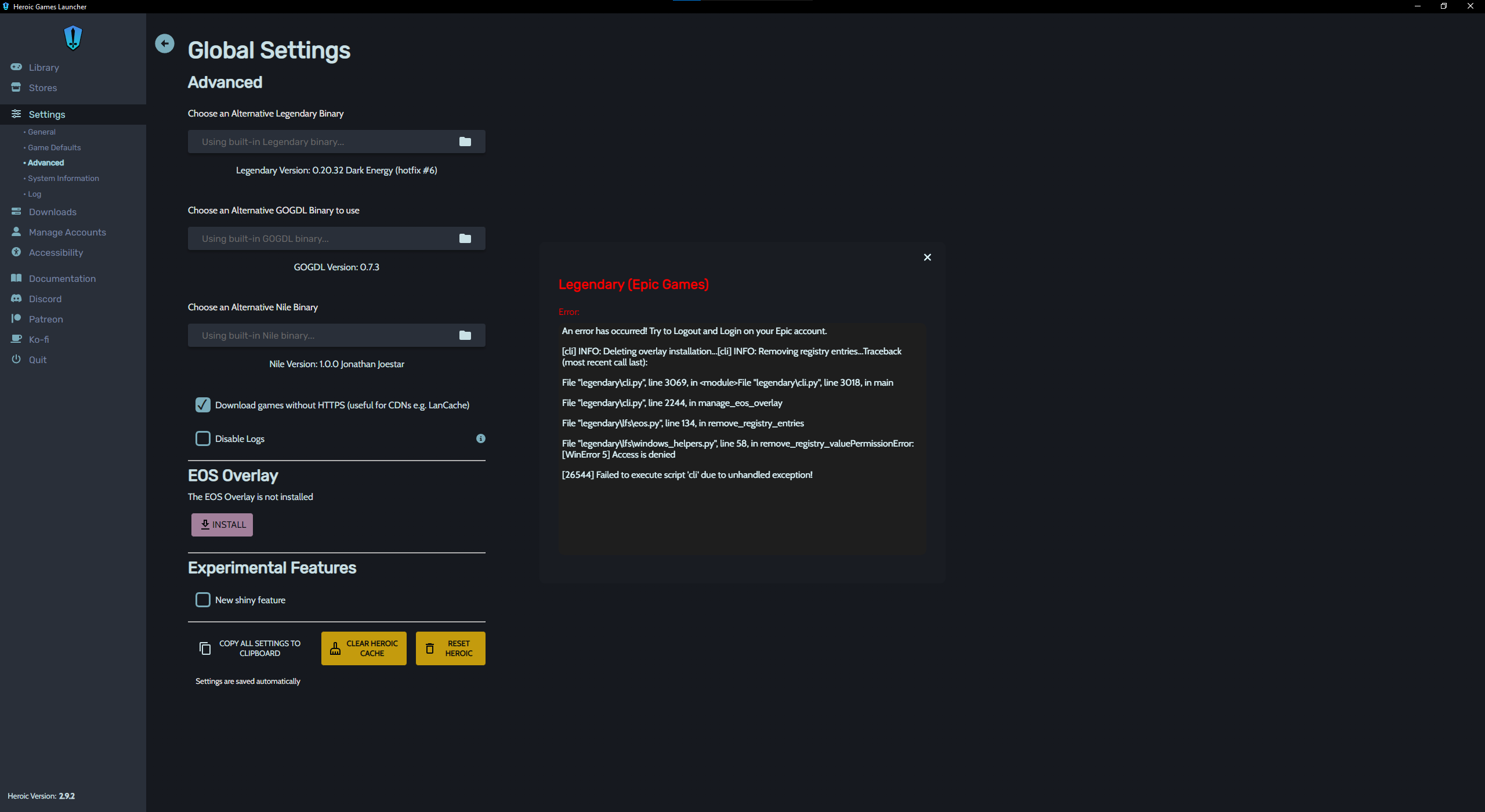Image resolution: width=1485 pixels, height=812 pixels.
Task: Dismiss the Legendary error dialog
Action: click(x=927, y=257)
